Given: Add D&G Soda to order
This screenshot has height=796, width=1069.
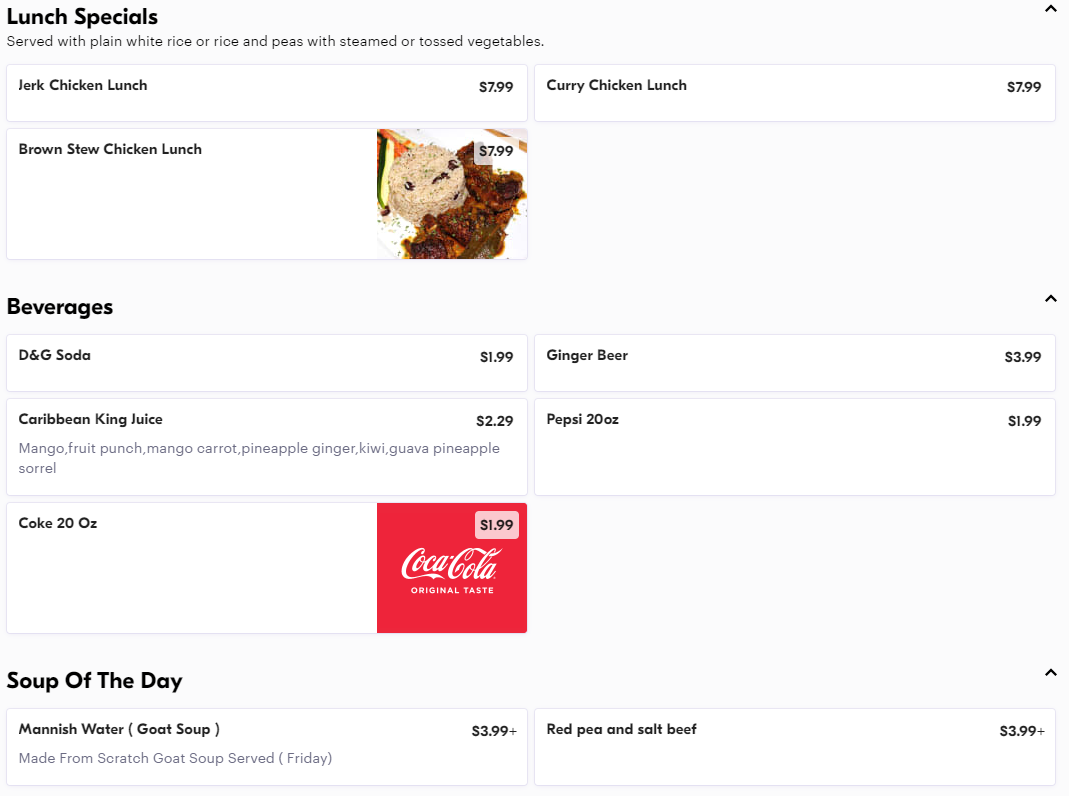Looking at the screenshot, I should click(266, 363).
